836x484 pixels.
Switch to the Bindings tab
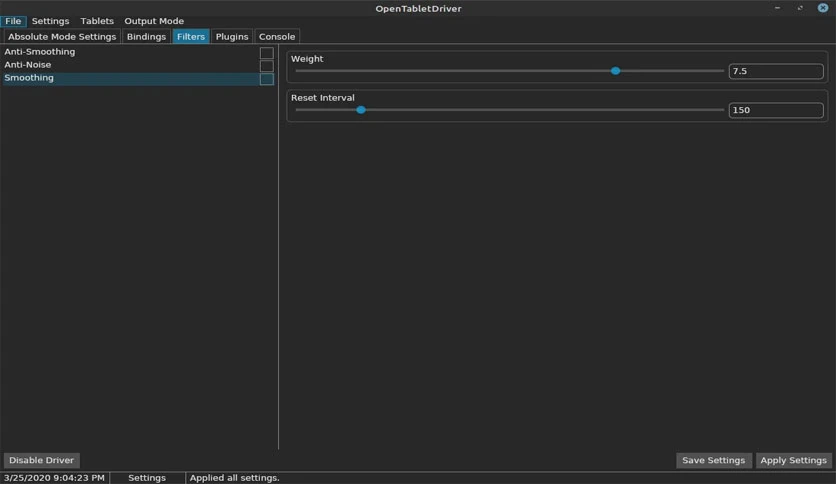click(146, 36)
